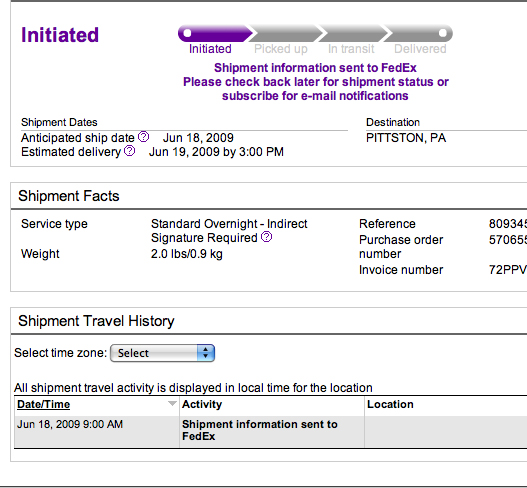Click the Location column header
Screen dimensions: 527x488
390,404
